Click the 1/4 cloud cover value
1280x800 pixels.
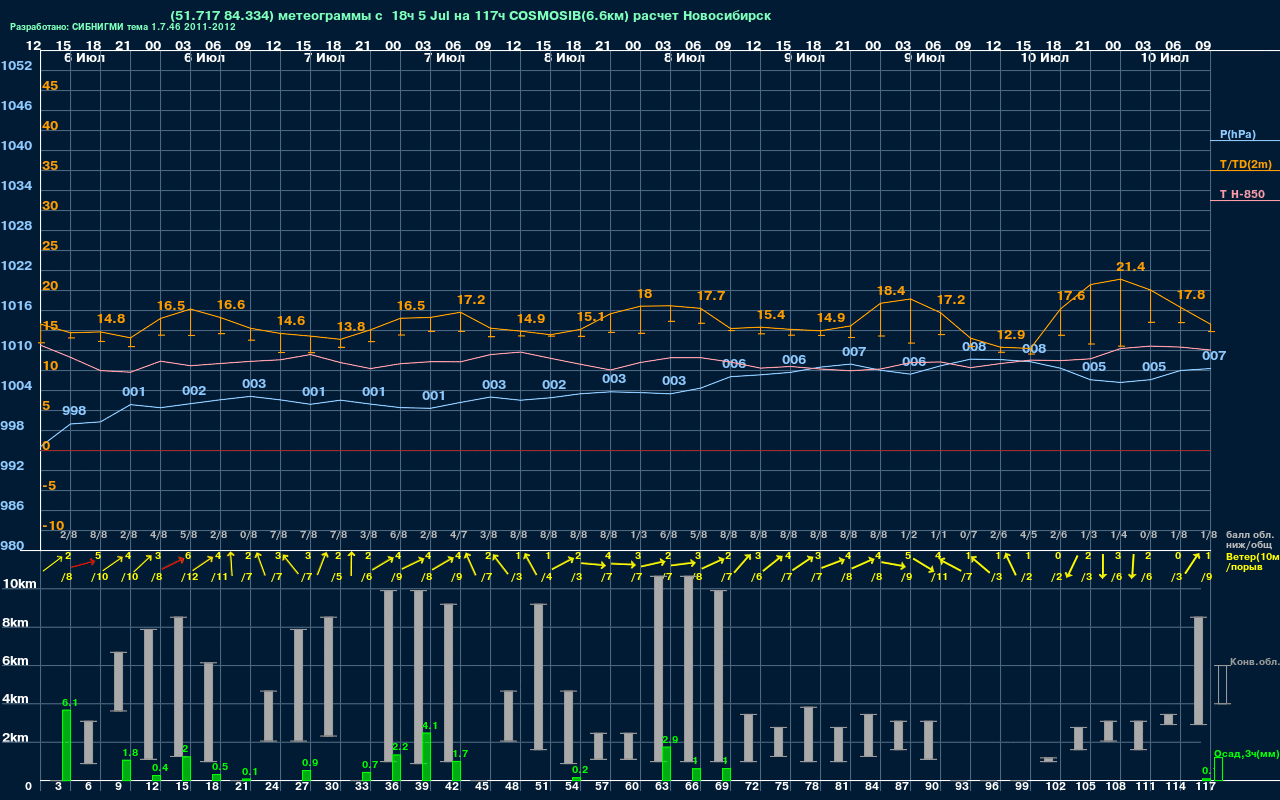tap(1118, 536)
